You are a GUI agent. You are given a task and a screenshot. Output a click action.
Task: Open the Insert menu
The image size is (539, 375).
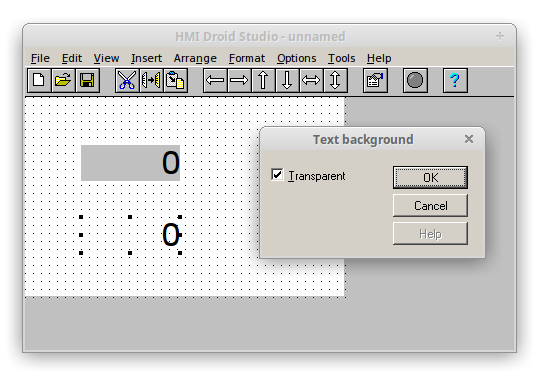click(146, 58)
